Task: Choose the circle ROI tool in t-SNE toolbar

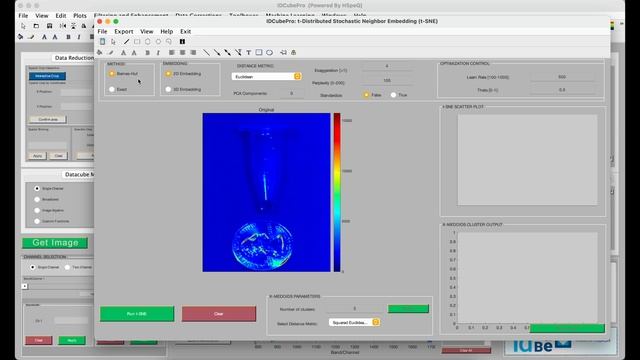Action: (158, 42)
